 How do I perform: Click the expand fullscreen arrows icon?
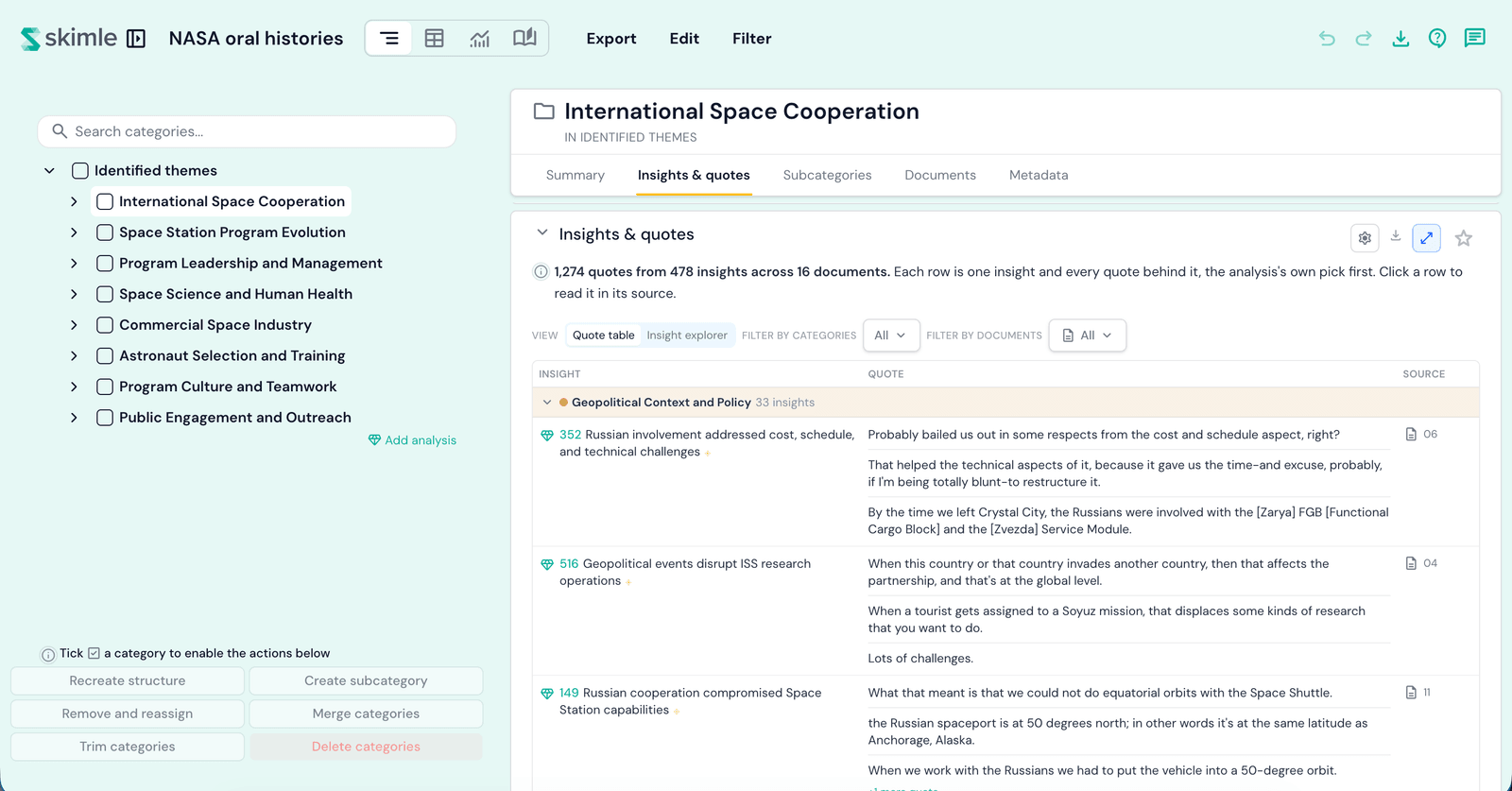click(1427, 238)
